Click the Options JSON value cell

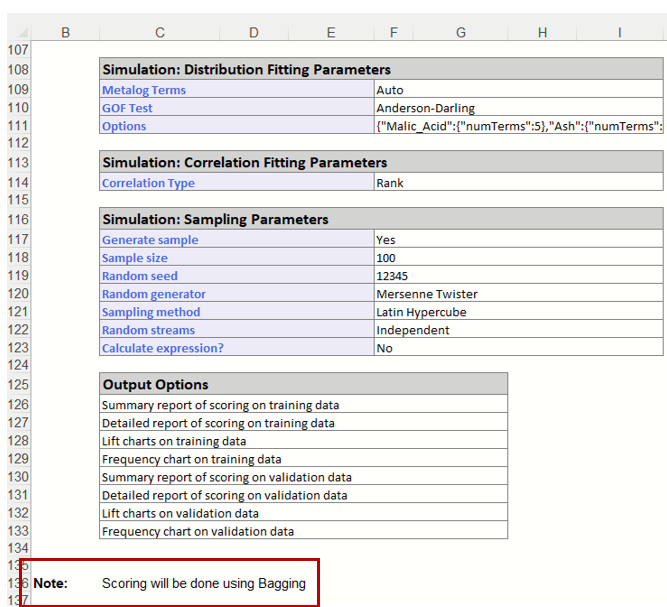pos(518,126)
